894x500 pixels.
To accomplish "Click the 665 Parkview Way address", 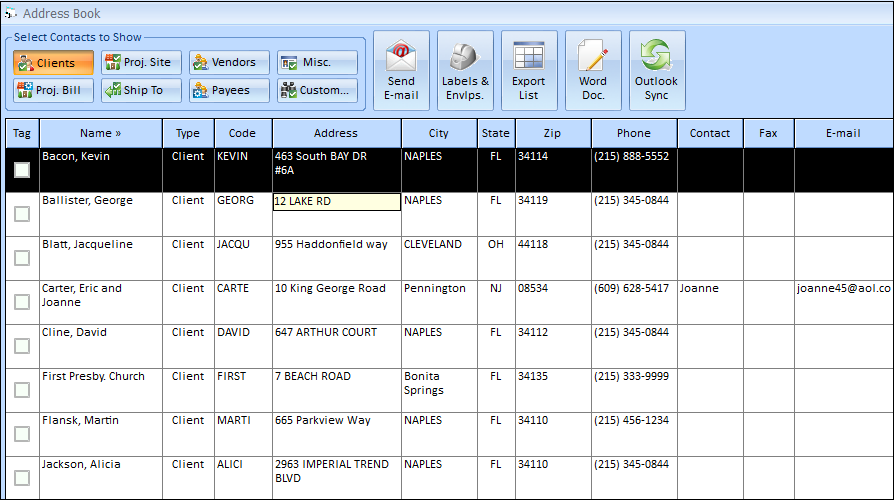I will tap(323, 420).
